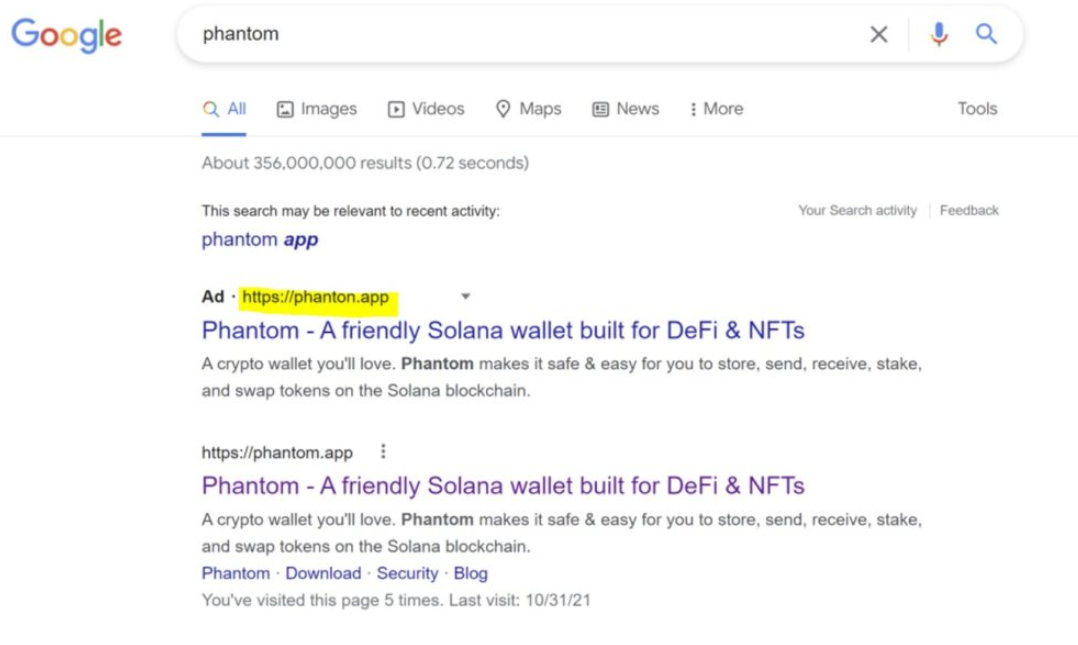Start voice search with the microphone icon
Image resolution: width=1078 pixels, height=645 pixels.
(938, 34)
